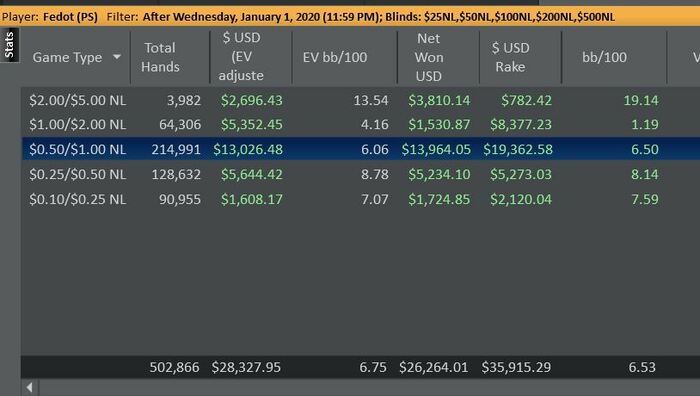Viewport: 700px width, 396px height.
Task: Open Game Type sort dropdown arrow
Action: pyautogui.click(x=117, y=57)
